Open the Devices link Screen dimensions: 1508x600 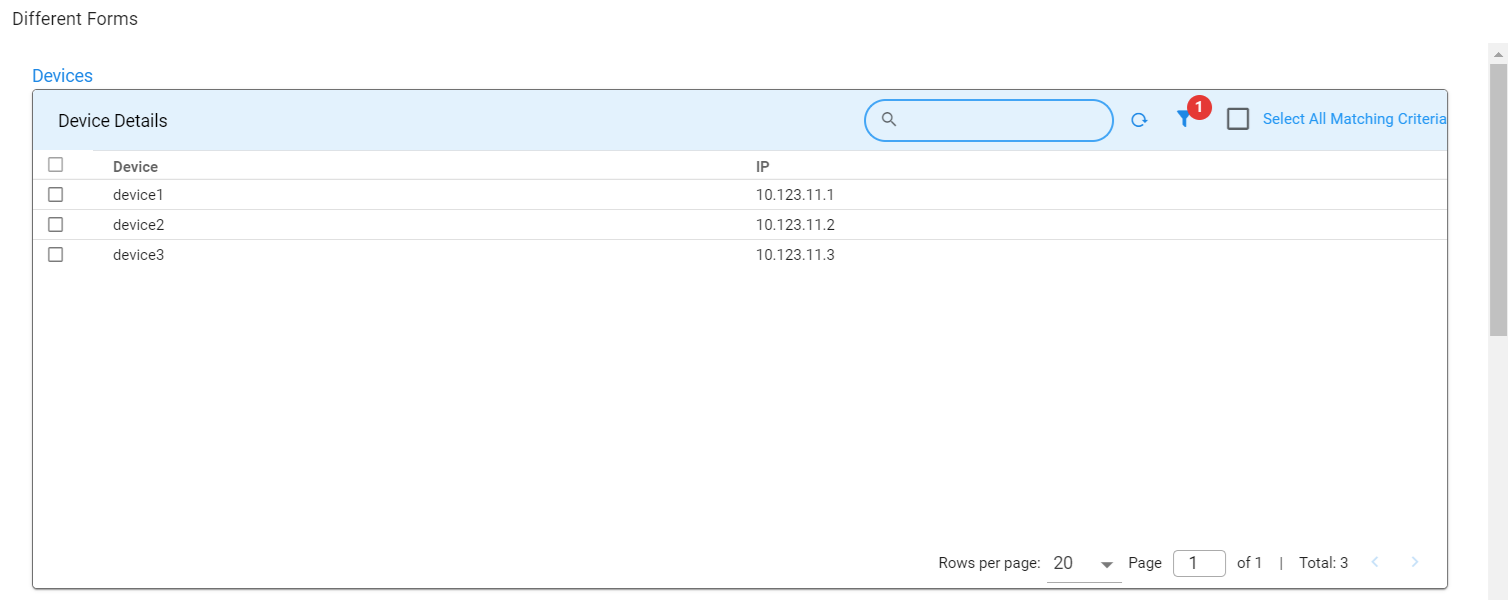tap(62, 76)
